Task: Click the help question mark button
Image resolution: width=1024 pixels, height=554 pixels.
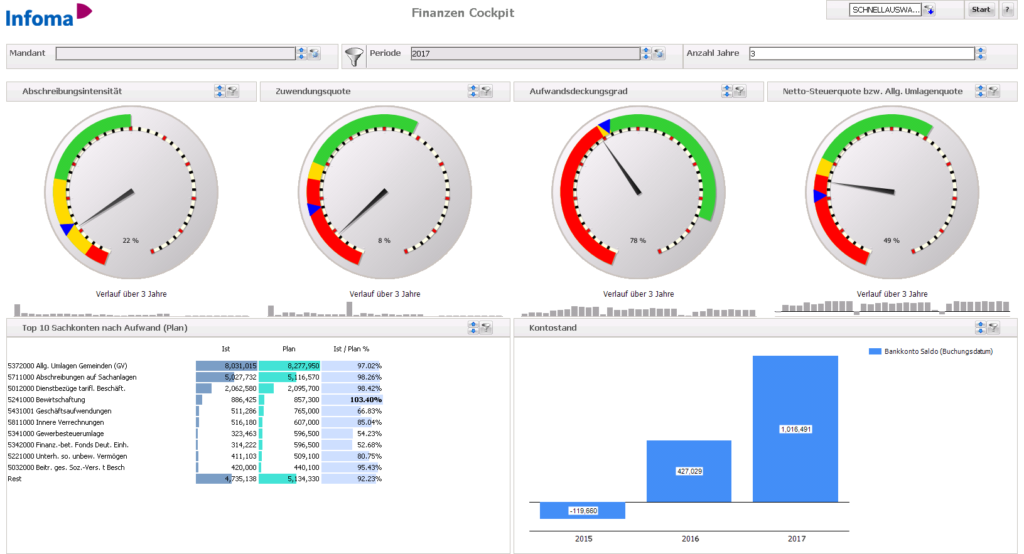Action: (x=1007, y=10)
